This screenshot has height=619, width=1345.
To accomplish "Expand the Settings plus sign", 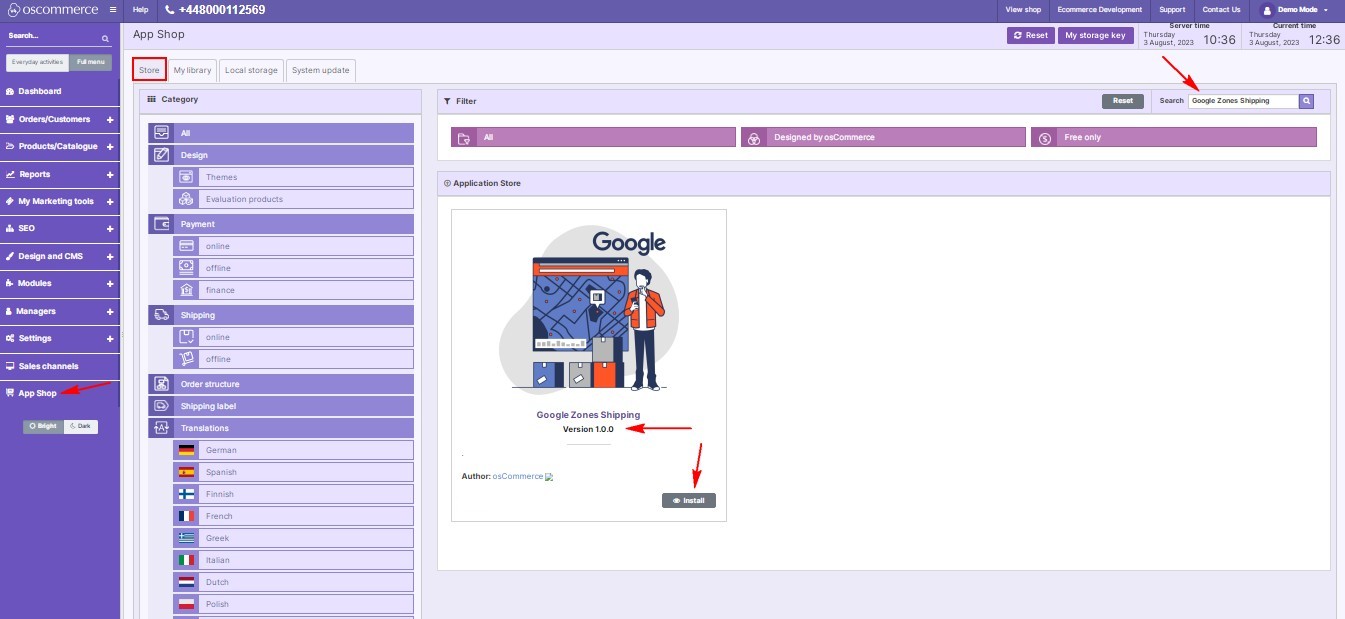I will tap(110, 339).
